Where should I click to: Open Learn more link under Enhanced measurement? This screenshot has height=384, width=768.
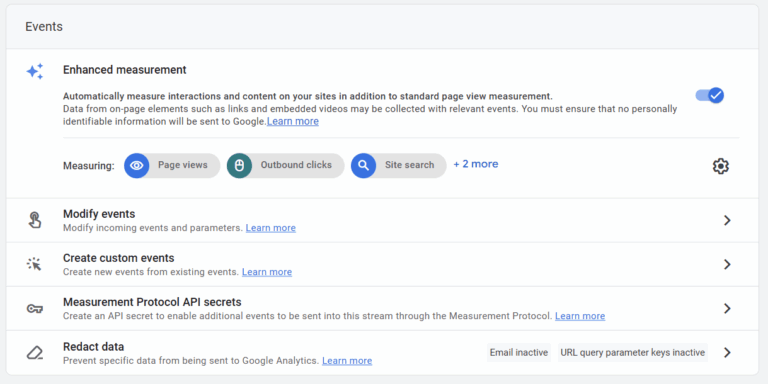(293, 121)
